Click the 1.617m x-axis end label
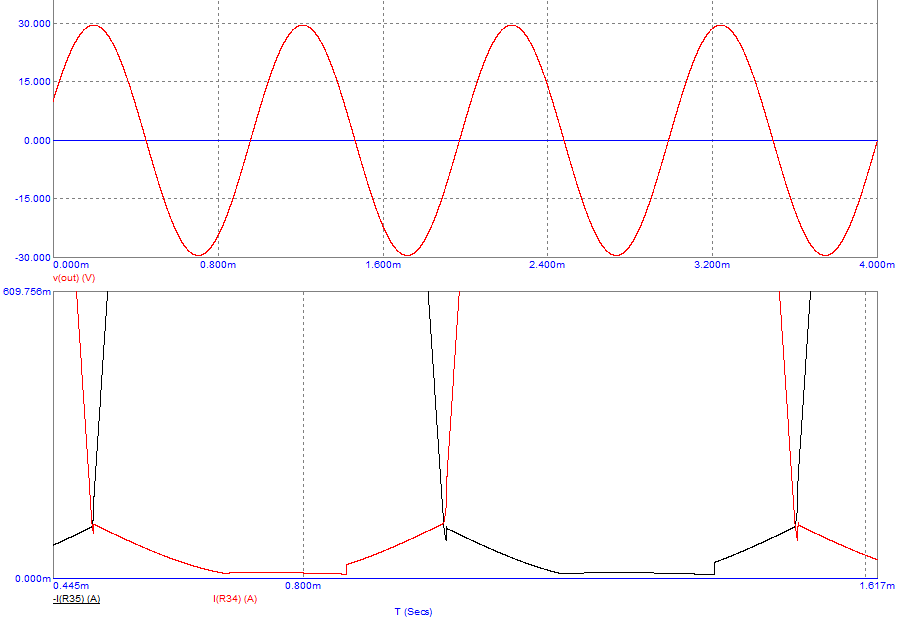Screen dimensions: 901x620 coord(877,586)
